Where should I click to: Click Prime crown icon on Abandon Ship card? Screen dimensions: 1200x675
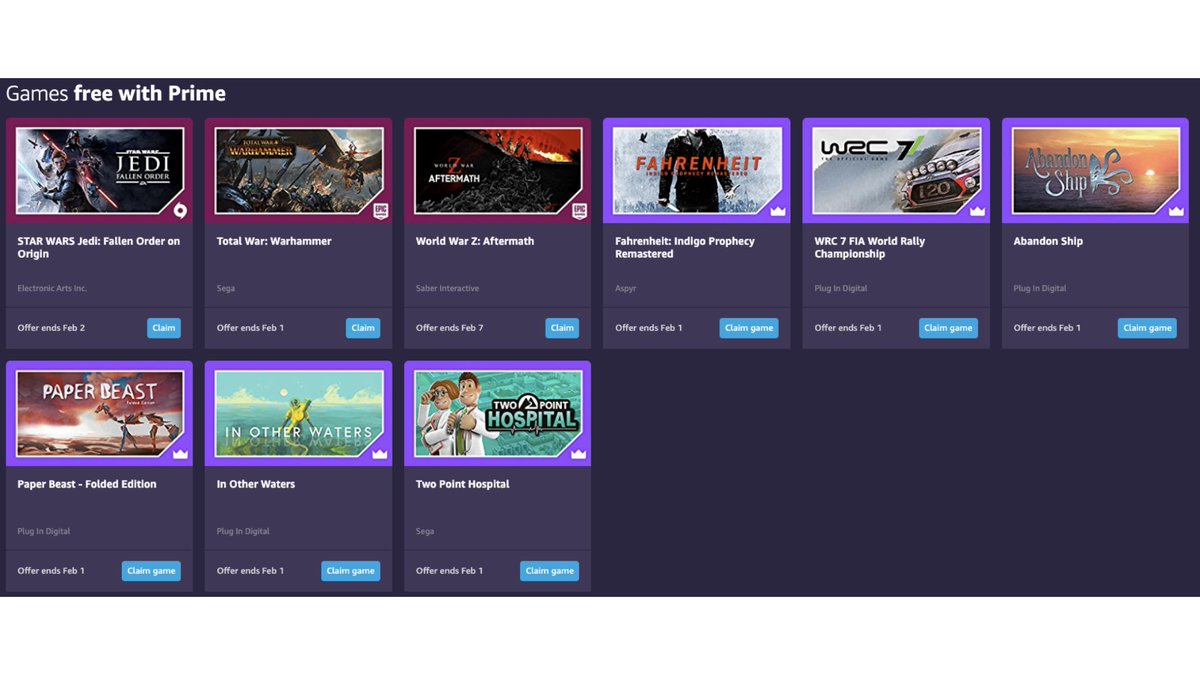click(1176, 211)
